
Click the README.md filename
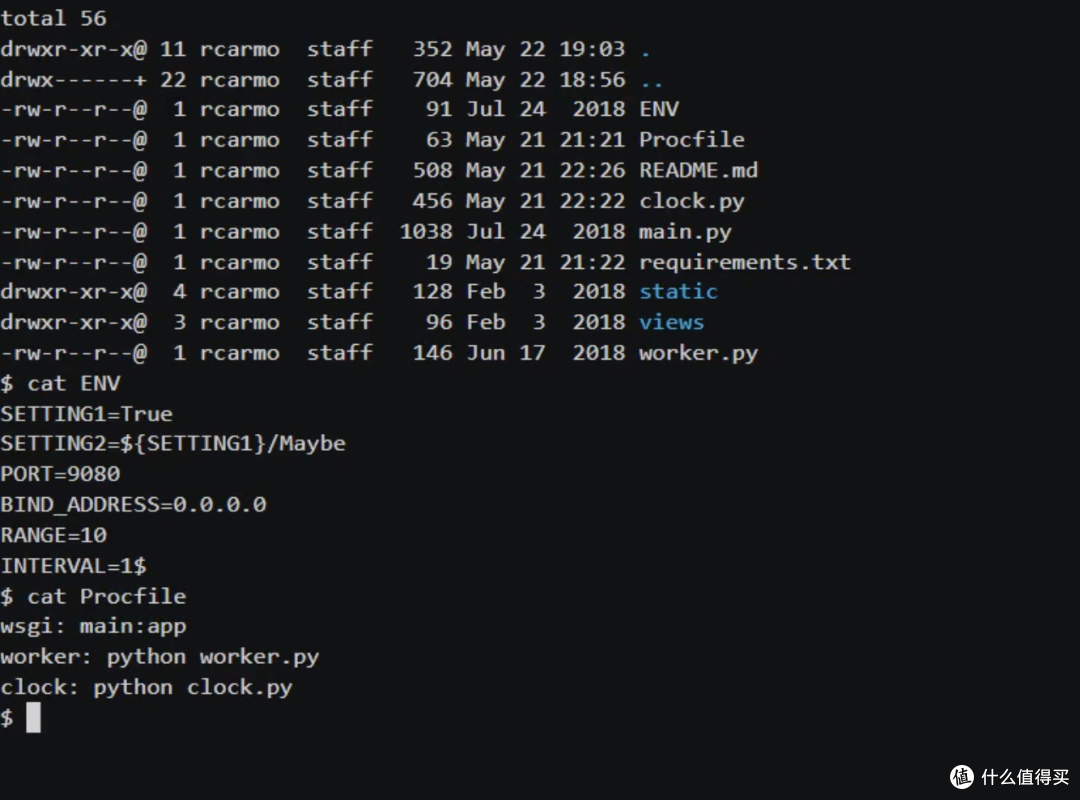coord(698,170)
